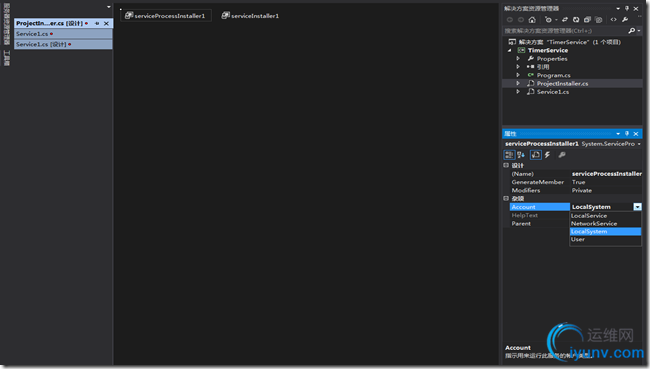Click Sync with Active Document icon
650x369 pixels.
pos(565,19)
